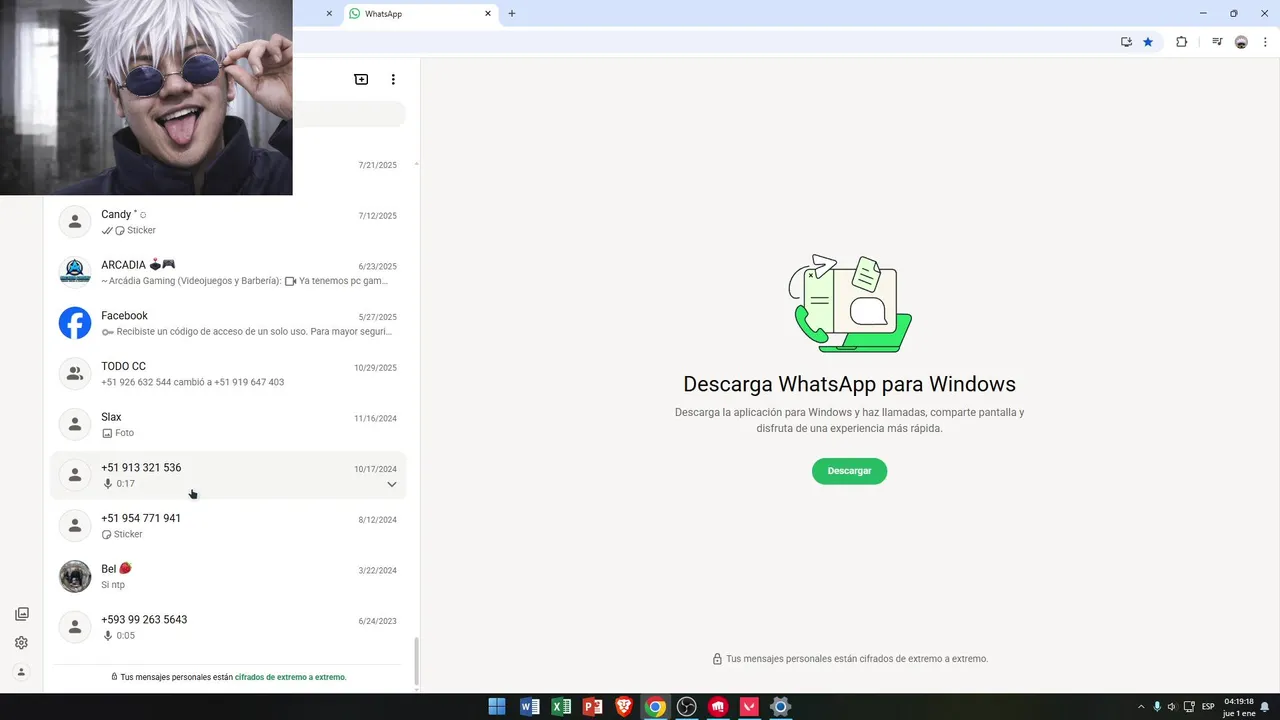The image size is (1280, 720).
Task: Open the Status/media icon in left sidebar
Action: click(x=22, y=614)
